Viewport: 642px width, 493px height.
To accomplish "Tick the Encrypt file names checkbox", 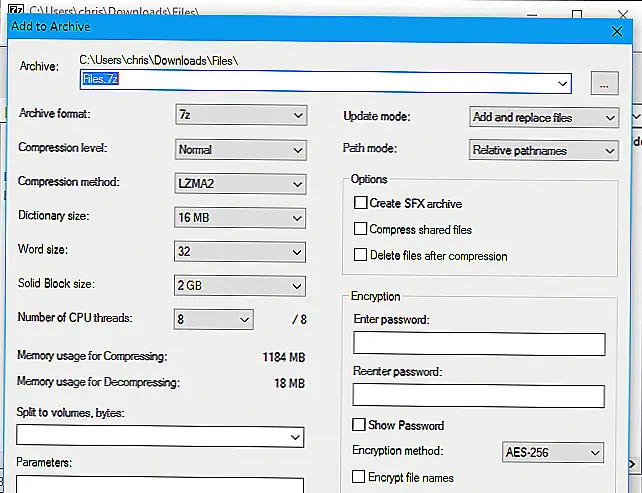I will [x=361, y=477].
